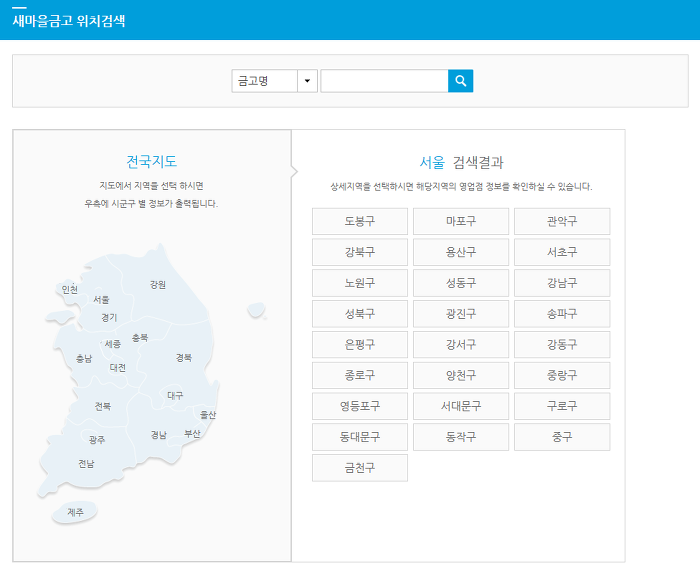The height and width of the screenshot is (566, 700).
Task: Select 전남 region on the map
Action: point(86,464)
